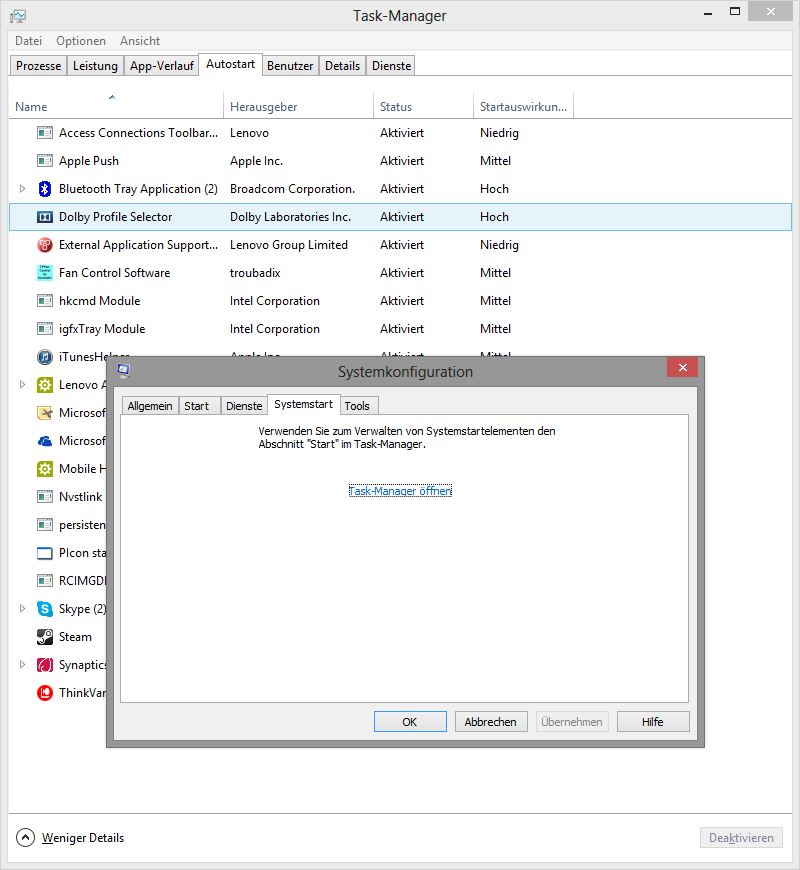800x870 pixels.
Task: Open the Dienste tab in Systemkonfiguration
Action: click(244, 406)
